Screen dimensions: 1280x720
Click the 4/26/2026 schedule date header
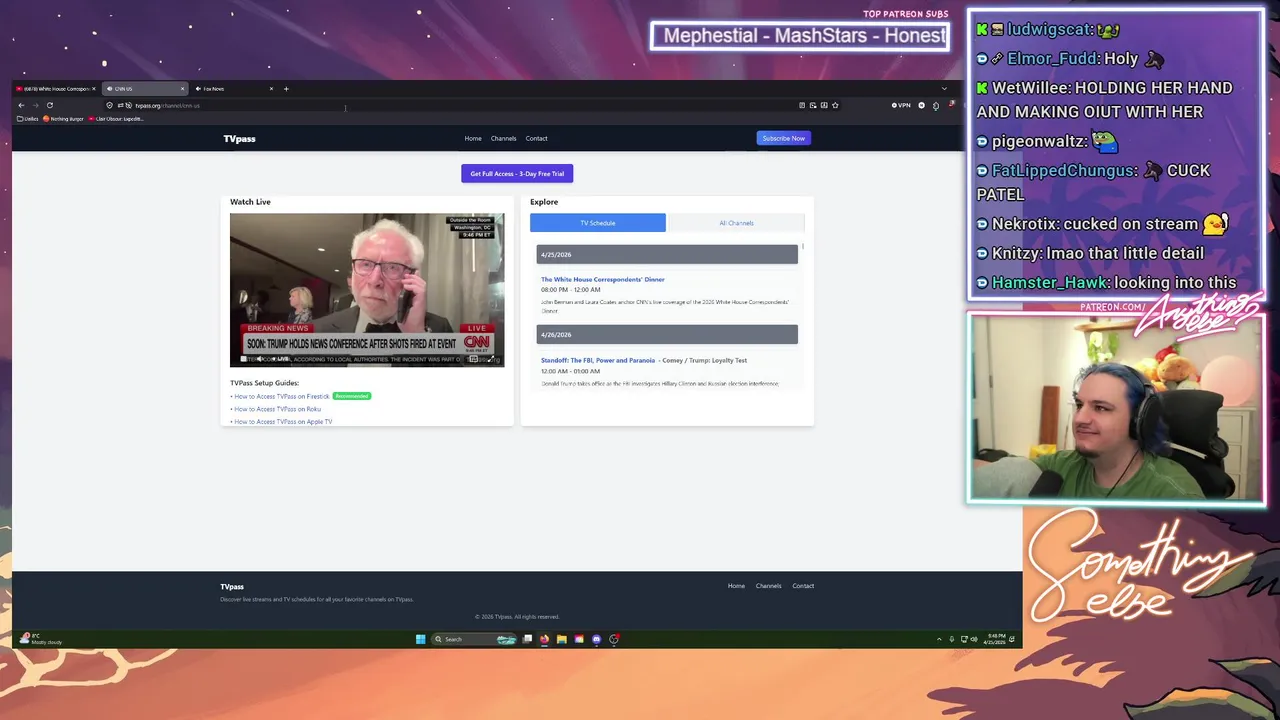click(667, 335)
